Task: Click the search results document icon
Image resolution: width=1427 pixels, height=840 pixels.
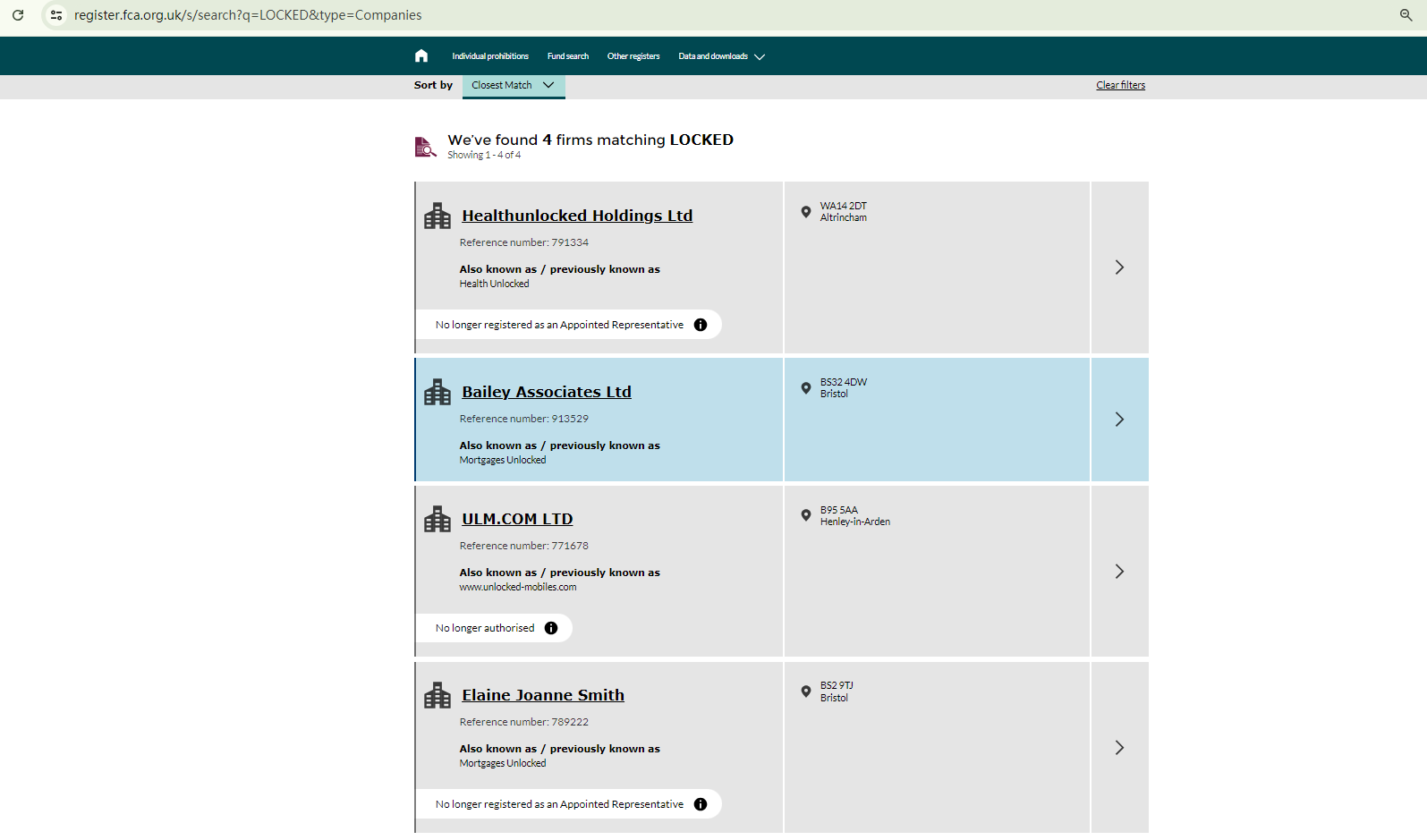Action: click(425, 147)
